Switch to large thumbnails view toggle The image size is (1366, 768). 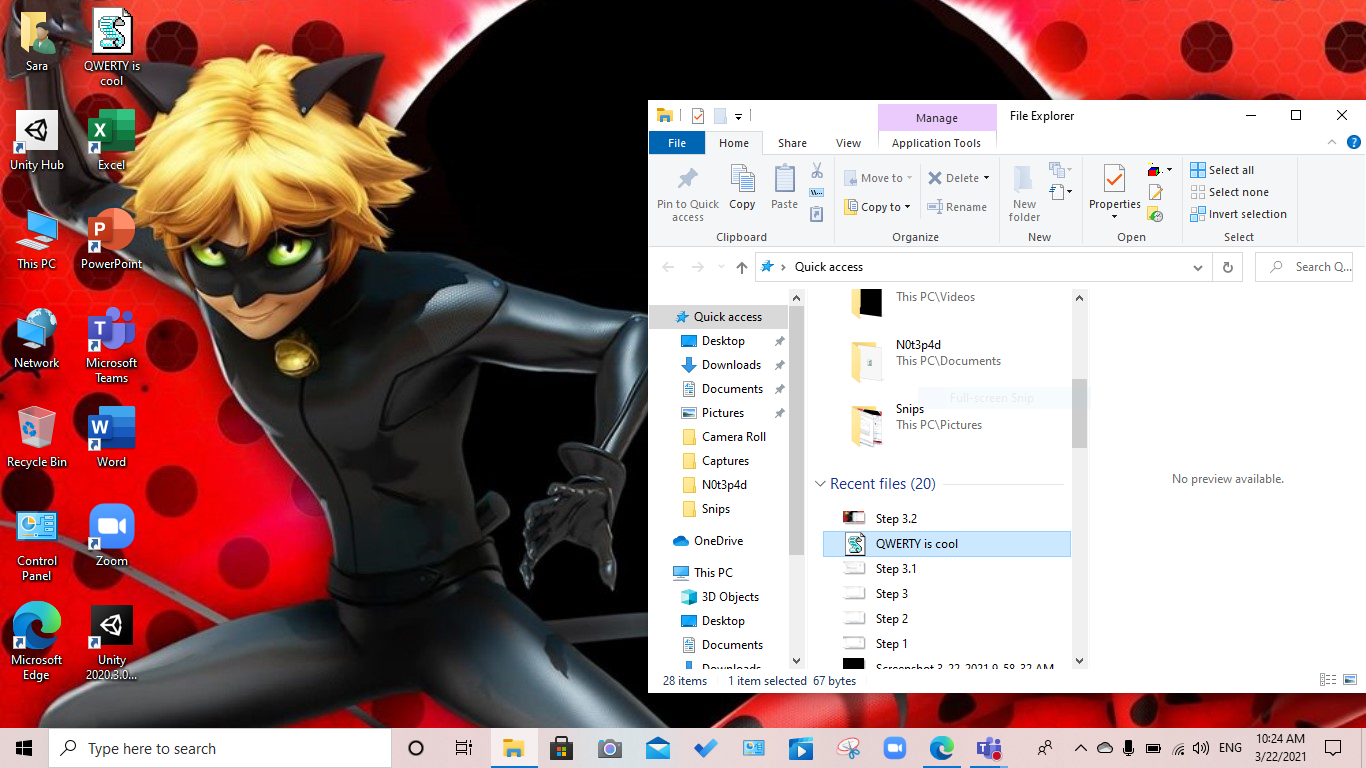pyautogui.click(x=1350, y=680)
